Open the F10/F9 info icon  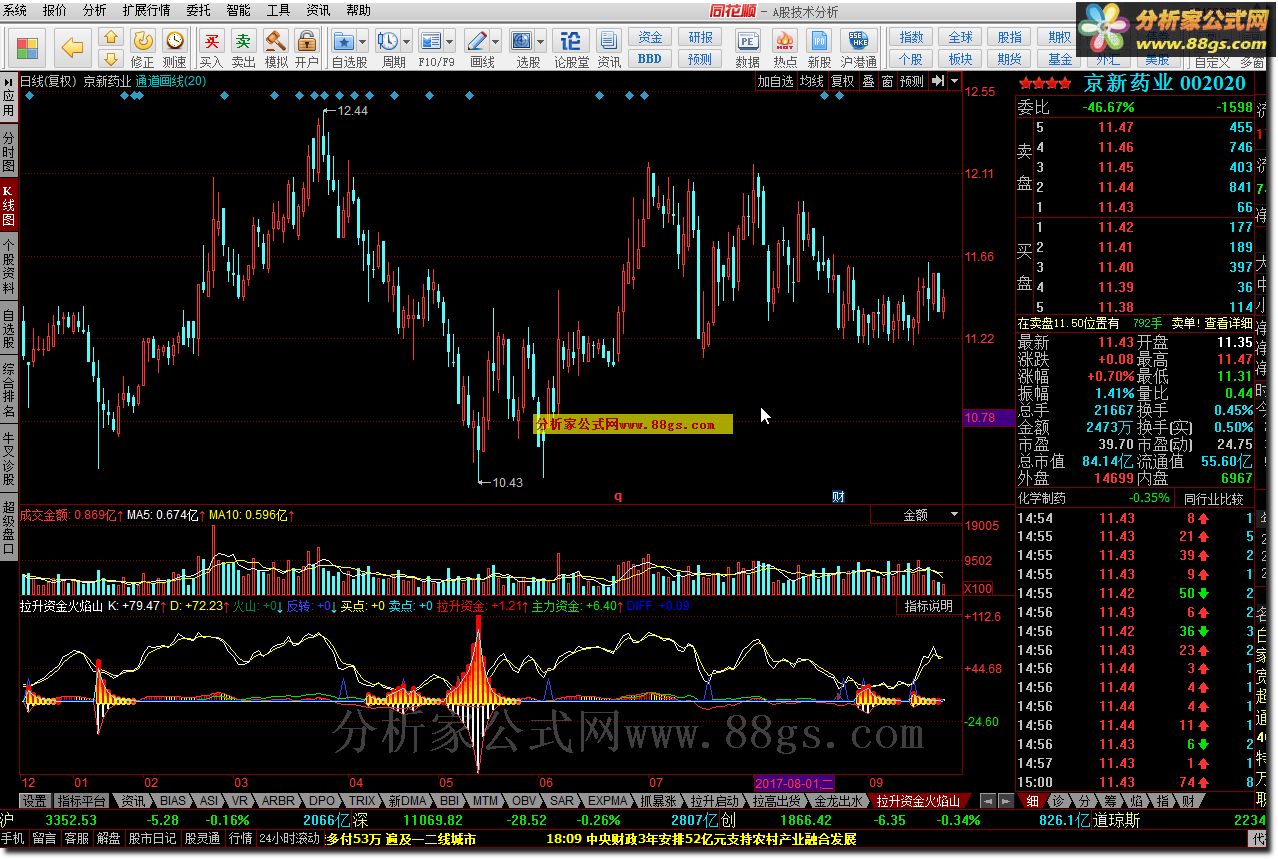tap(431, 41)
